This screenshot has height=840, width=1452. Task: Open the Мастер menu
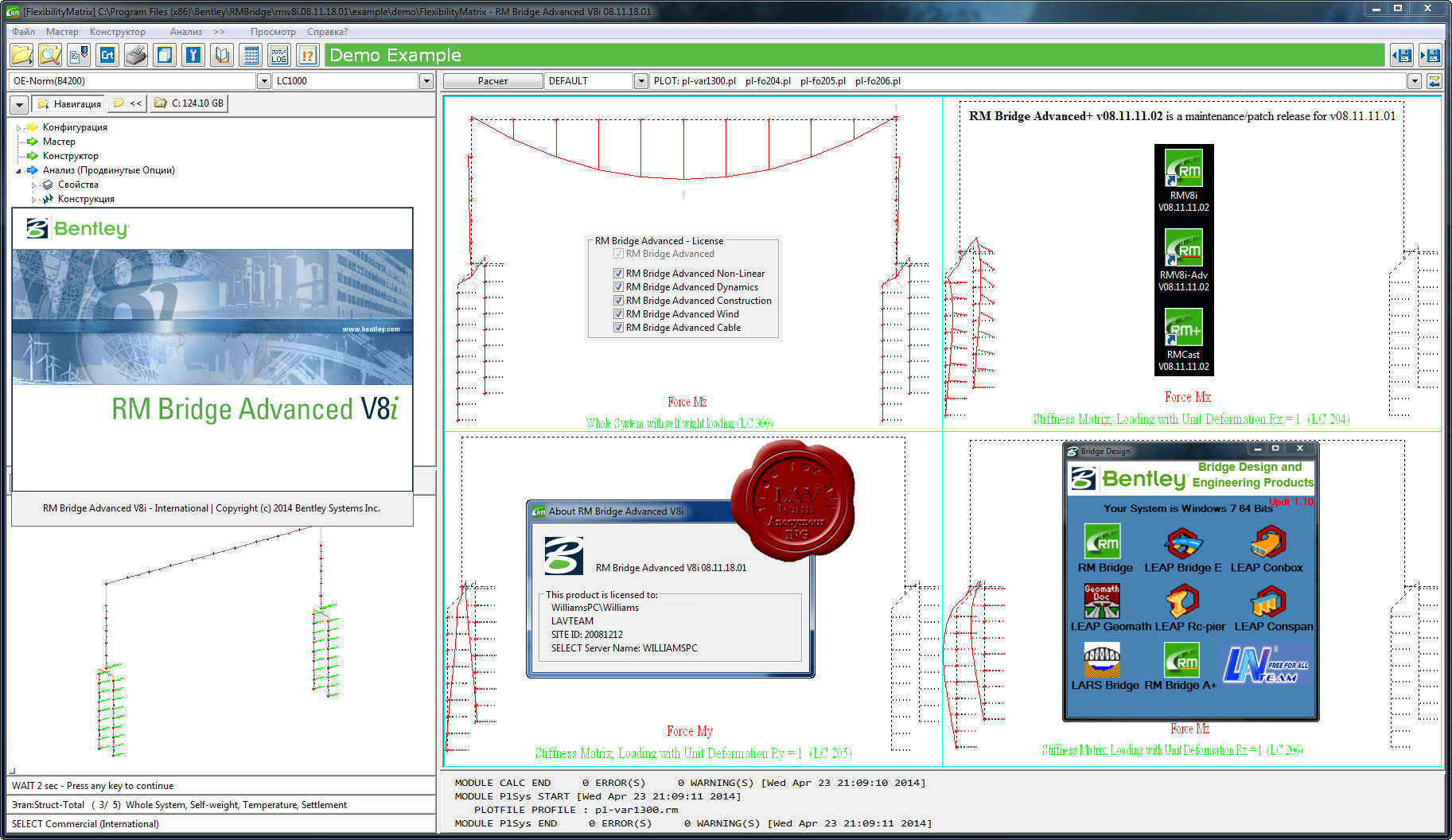[x=62, y=32]
